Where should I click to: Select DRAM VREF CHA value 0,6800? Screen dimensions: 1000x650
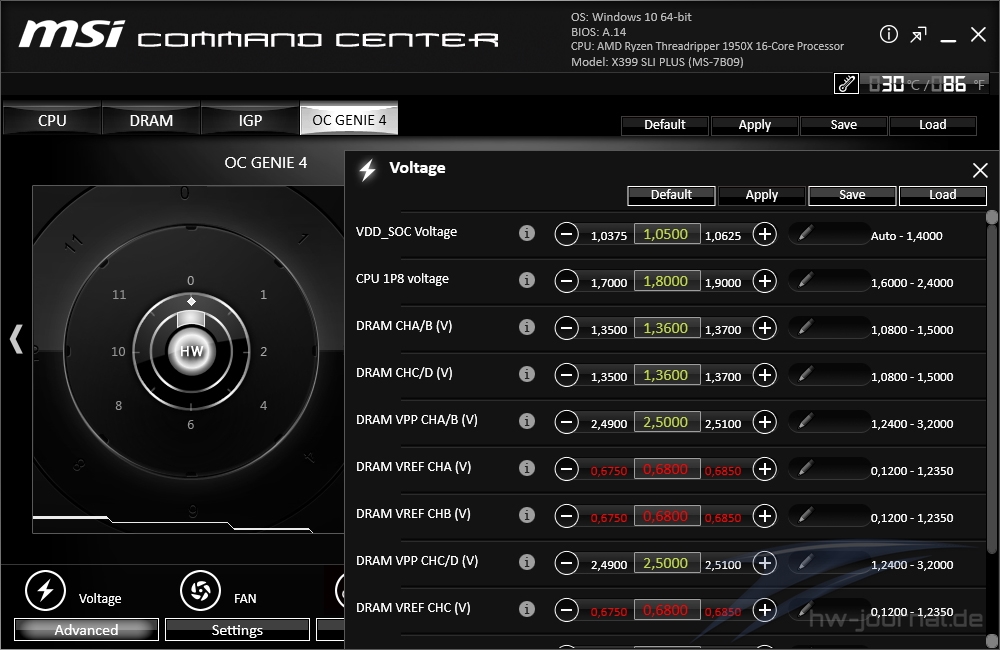coord(667,469)
